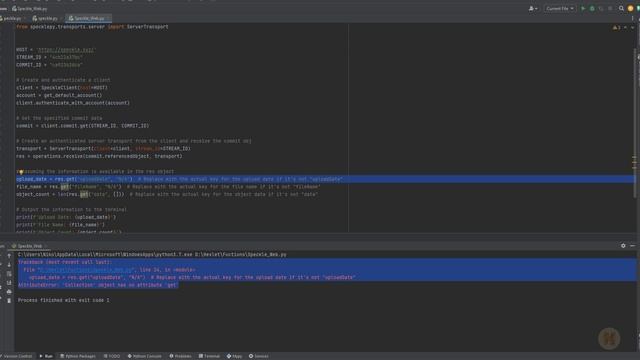Click the python.exe command line in console
Viewport: 640px width, 360px height.
152,255
